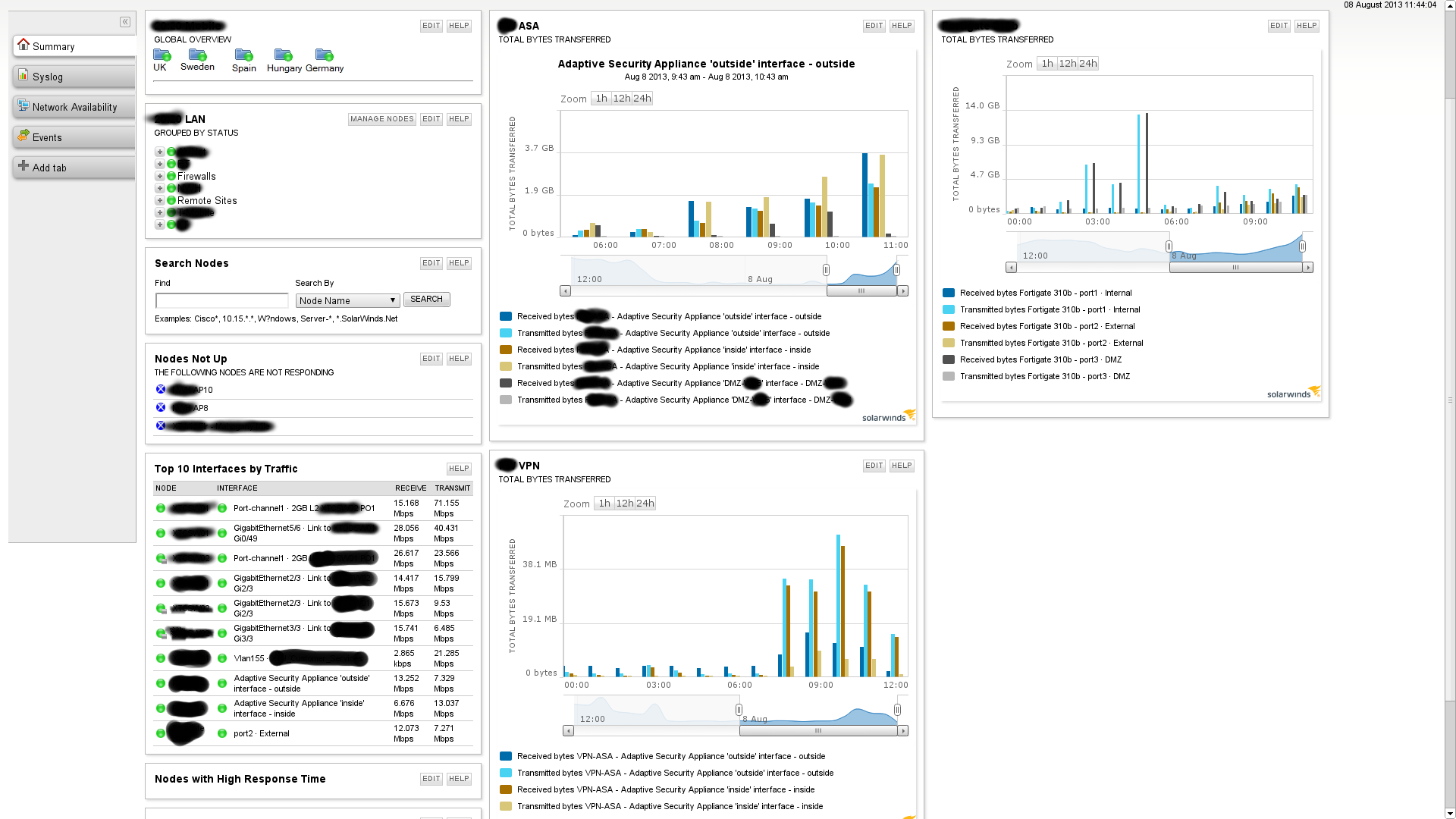The height and width of the screenshot is (819, 1456).
Task: Click the solarwinds logo in ASA chart
Action: tap(889, 416)
